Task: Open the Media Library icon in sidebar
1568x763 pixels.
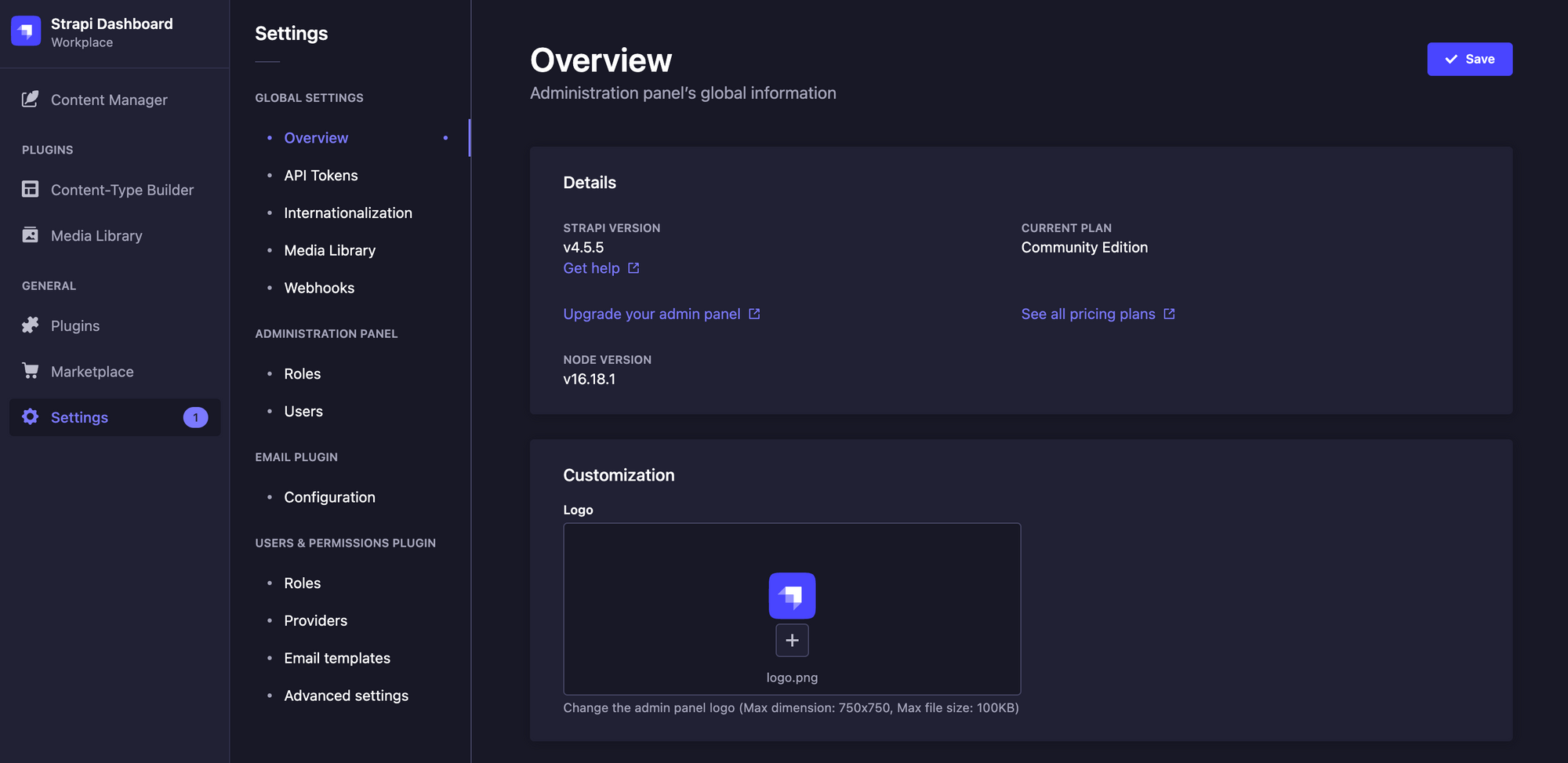Action: point(29,235)
